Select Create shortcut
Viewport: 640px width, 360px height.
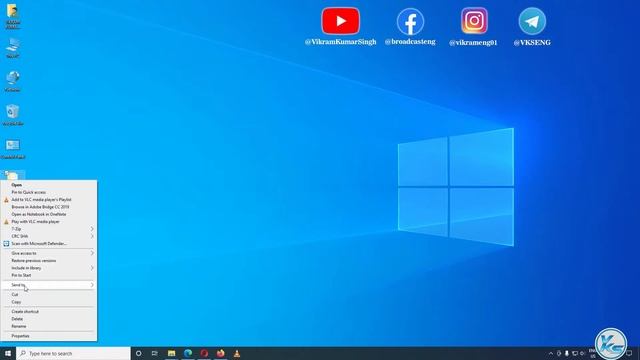(x=49, y=311)
